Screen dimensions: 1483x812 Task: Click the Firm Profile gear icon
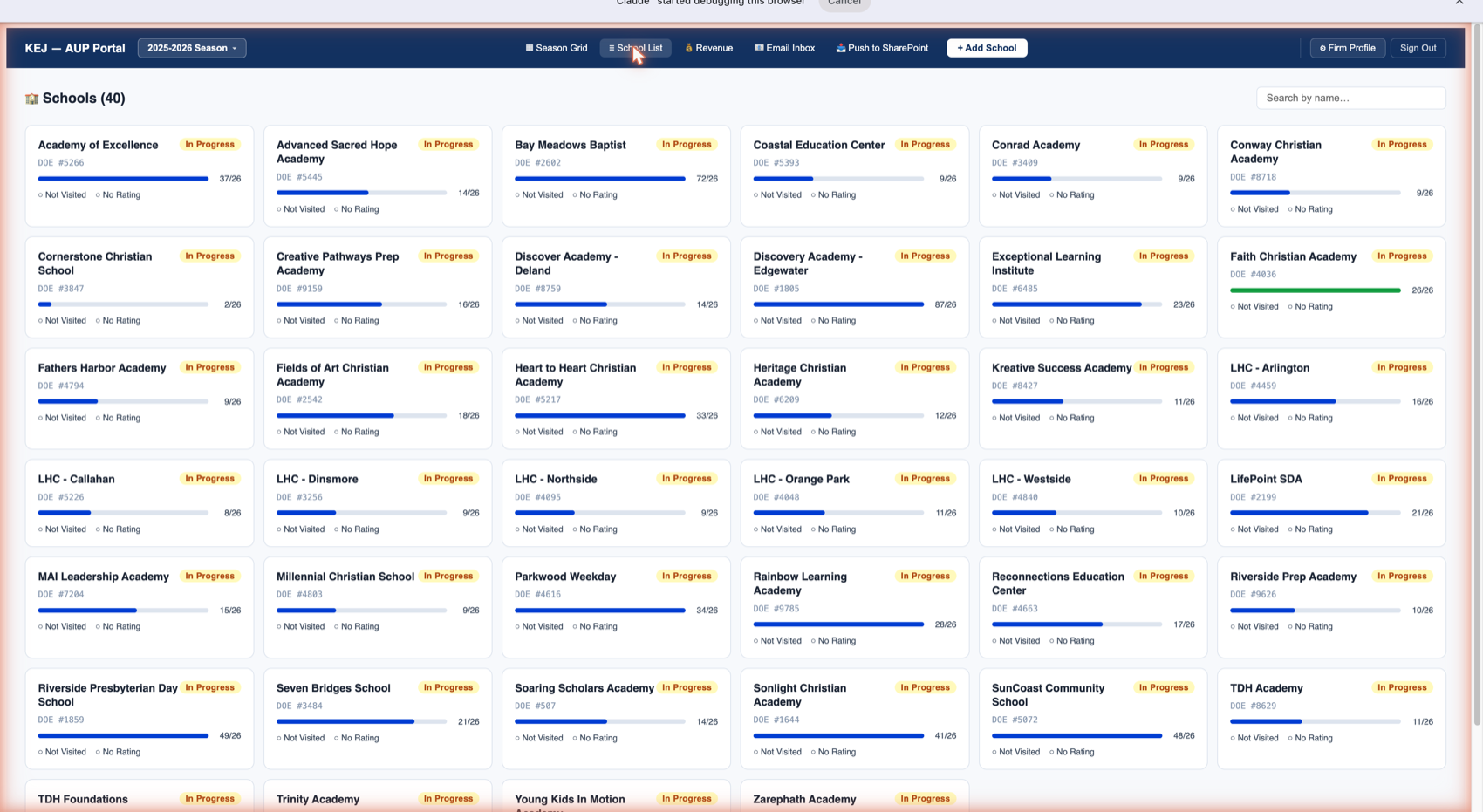click(1322, 48)
